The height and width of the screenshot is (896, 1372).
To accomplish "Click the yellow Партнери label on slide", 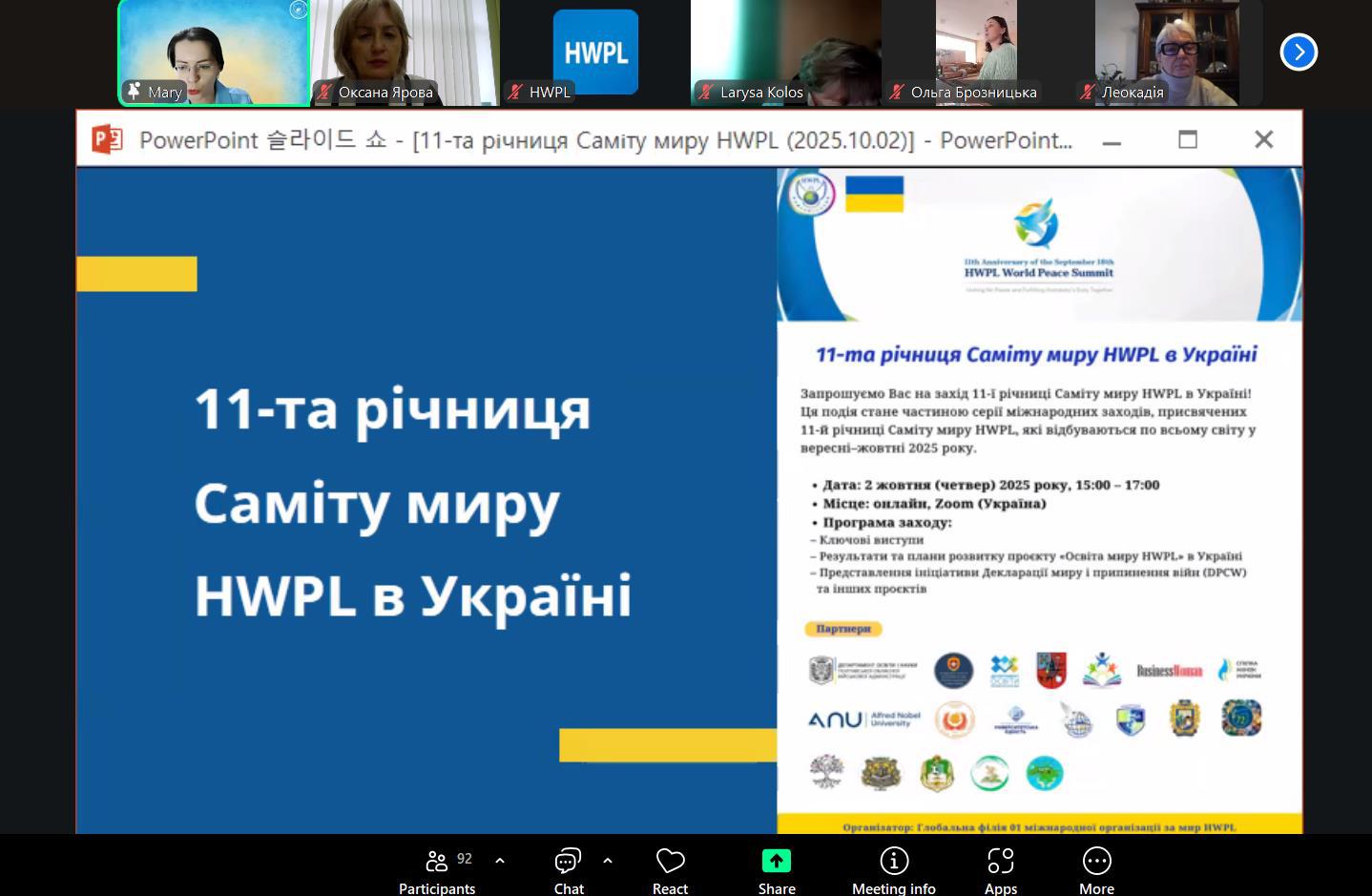I will 843,629.
